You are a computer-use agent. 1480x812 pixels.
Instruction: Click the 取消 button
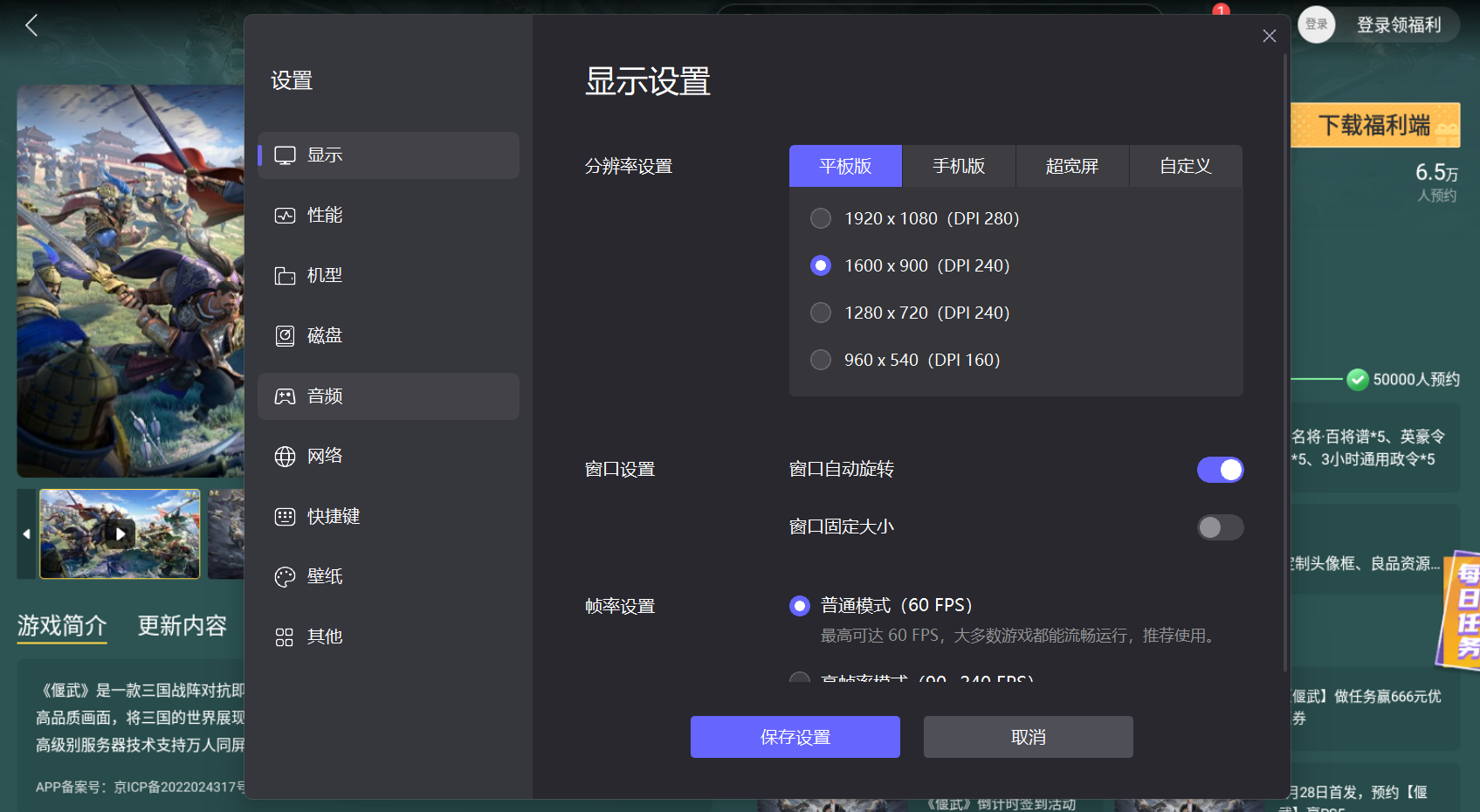1029,737
